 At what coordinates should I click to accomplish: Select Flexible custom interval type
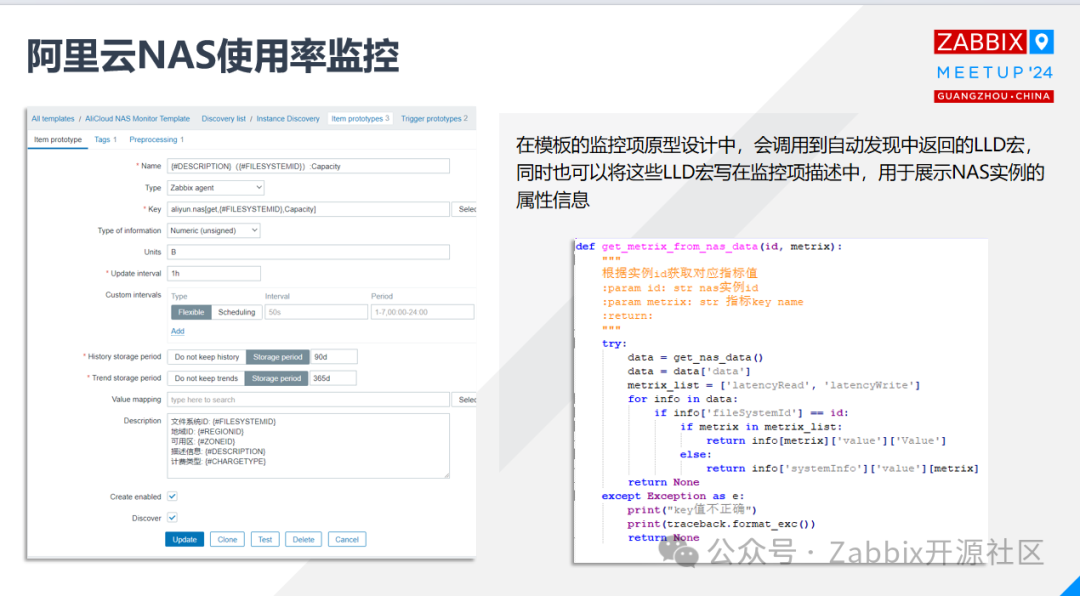tap(191, 312)
